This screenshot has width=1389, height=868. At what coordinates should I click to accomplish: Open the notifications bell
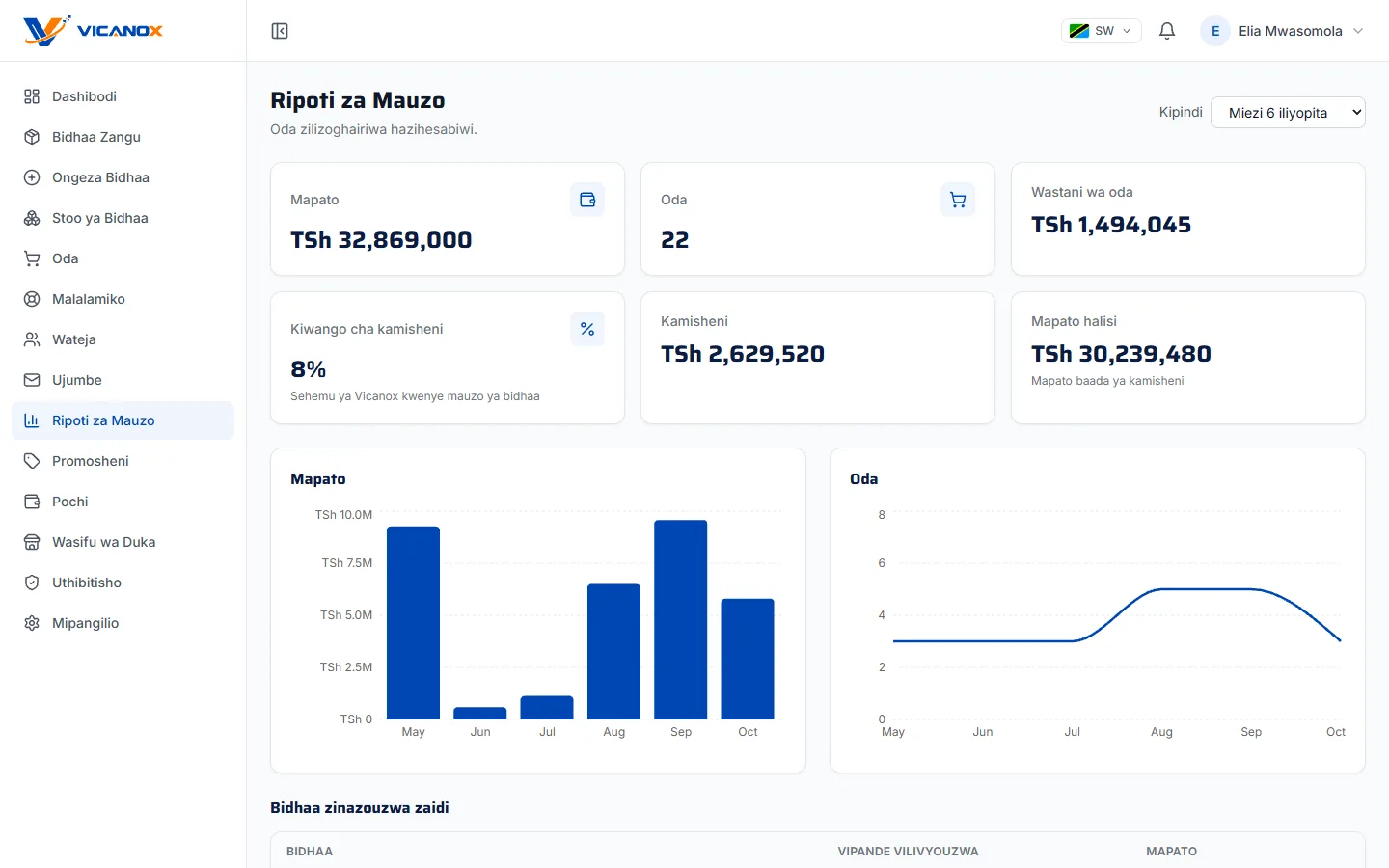1167,31
